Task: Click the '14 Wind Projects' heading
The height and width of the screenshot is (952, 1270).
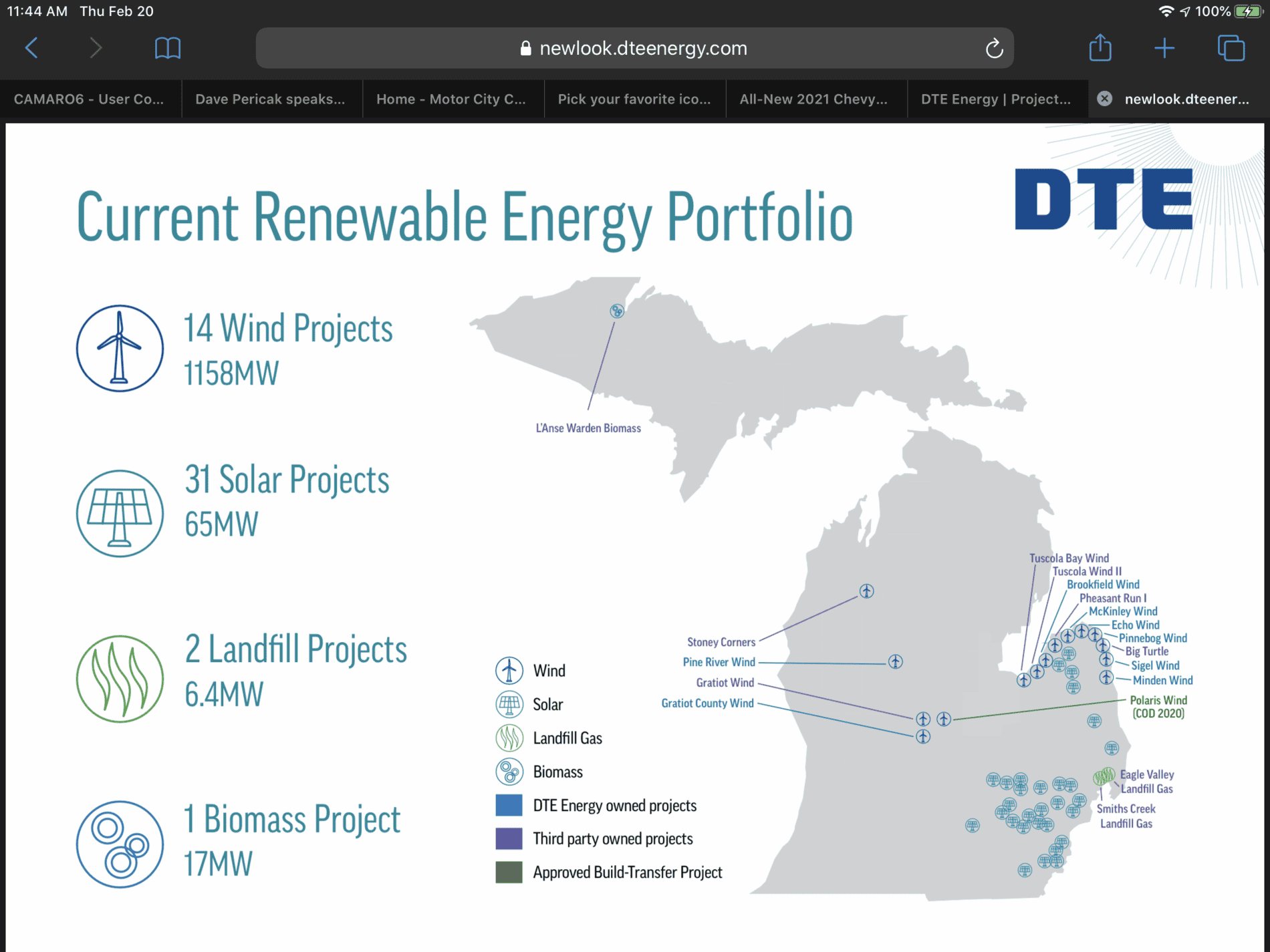Action: (288, 328)
